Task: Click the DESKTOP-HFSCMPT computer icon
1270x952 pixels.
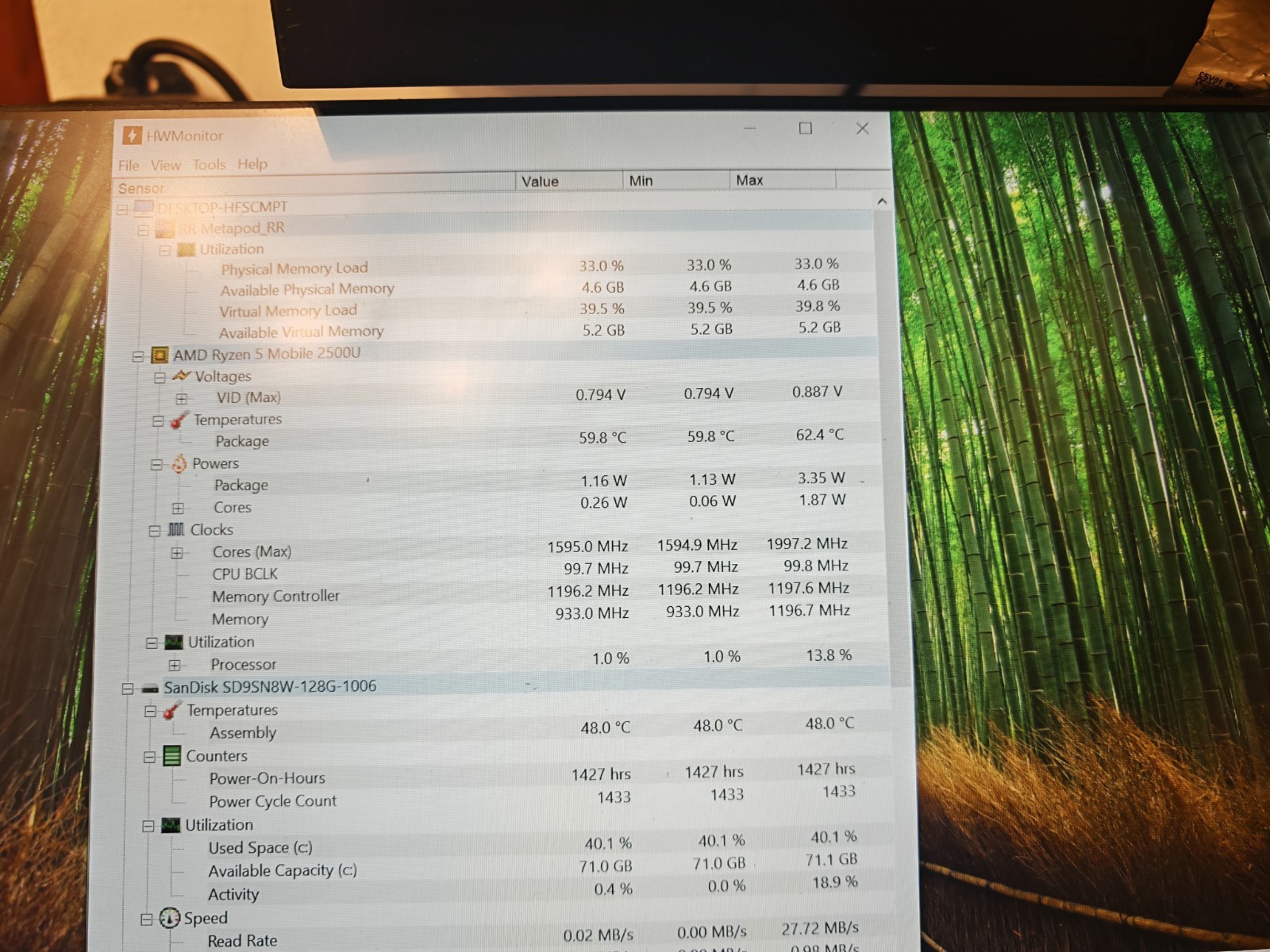Action: [144, 208]
